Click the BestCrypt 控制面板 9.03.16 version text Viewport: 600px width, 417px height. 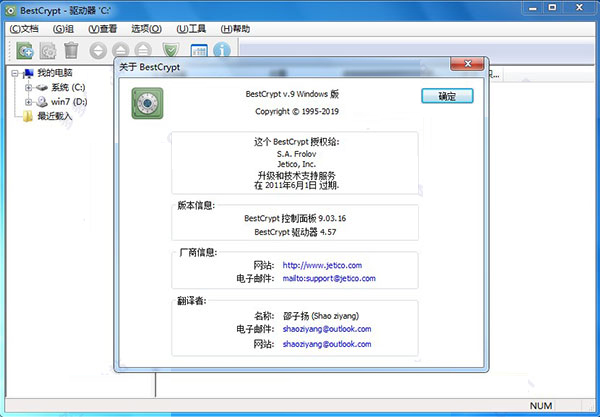(295, 218)
